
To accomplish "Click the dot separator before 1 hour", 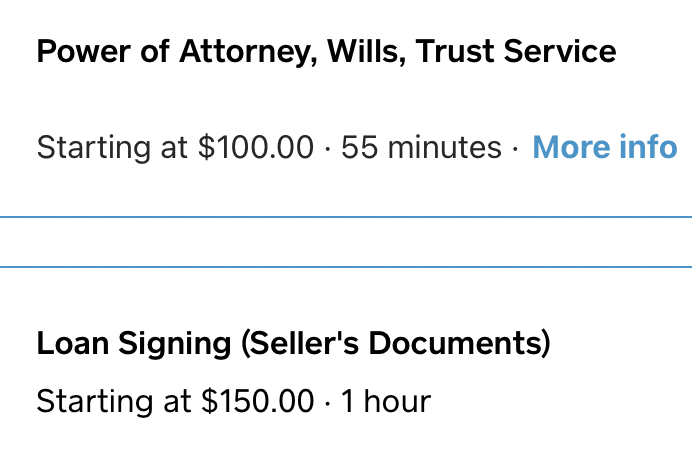I will pos(327,403).
